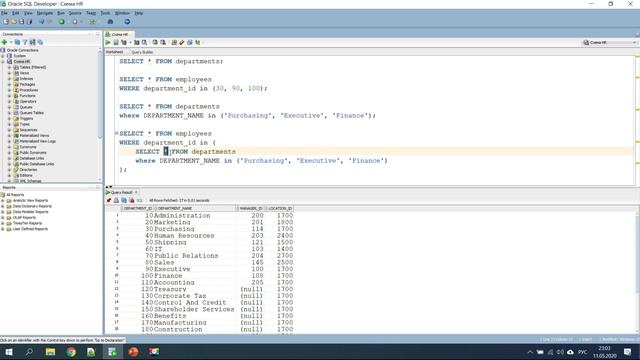This screenshot has height=360, width=640.
Task: Expand the Tables (Filtered) tree node
Action: click(9, 67)
